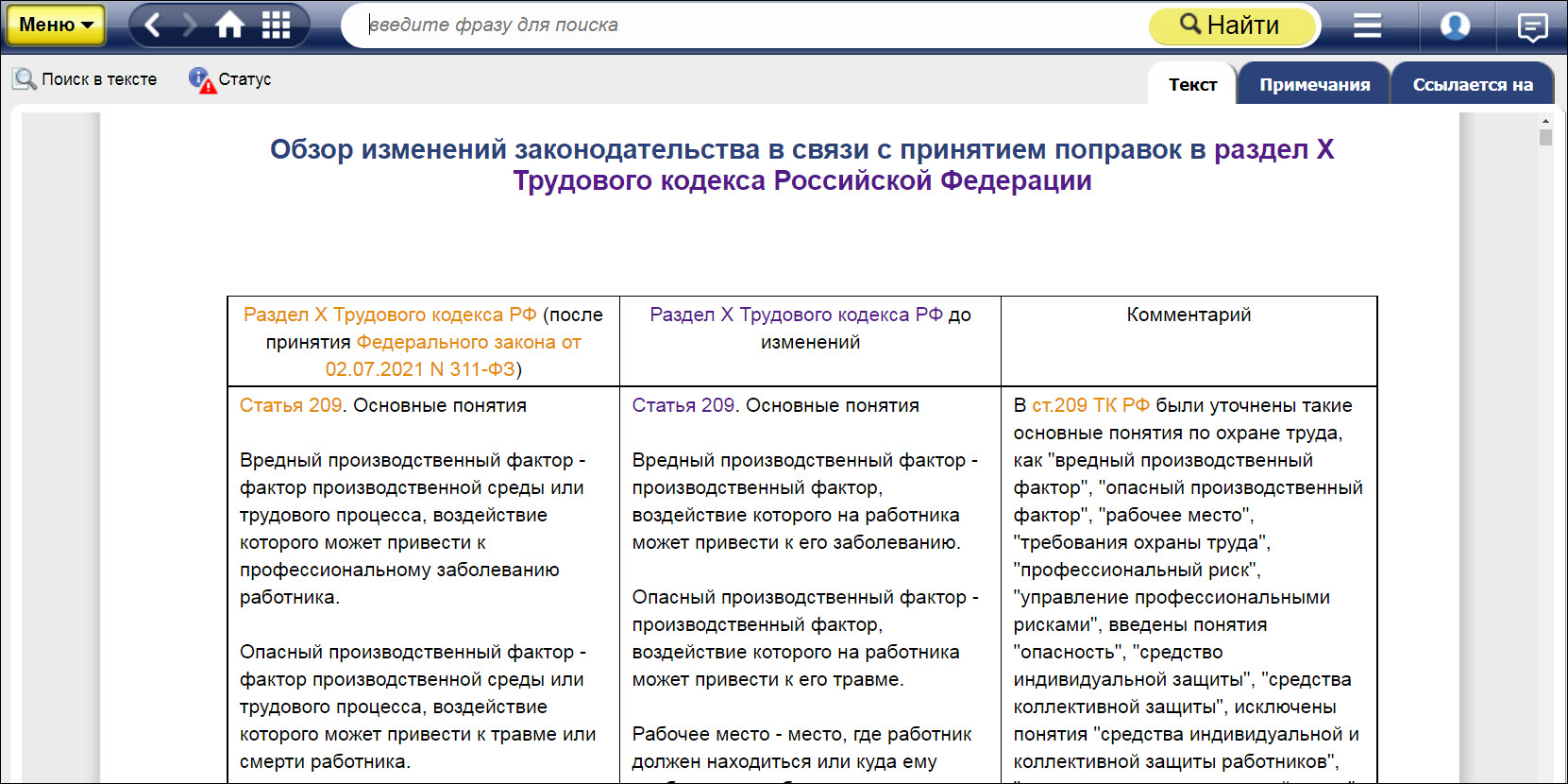This screenshot has height=784, width=1568.
Task: Open the user profile icon
Action: pyautogui.click(x=1455, y=26)
